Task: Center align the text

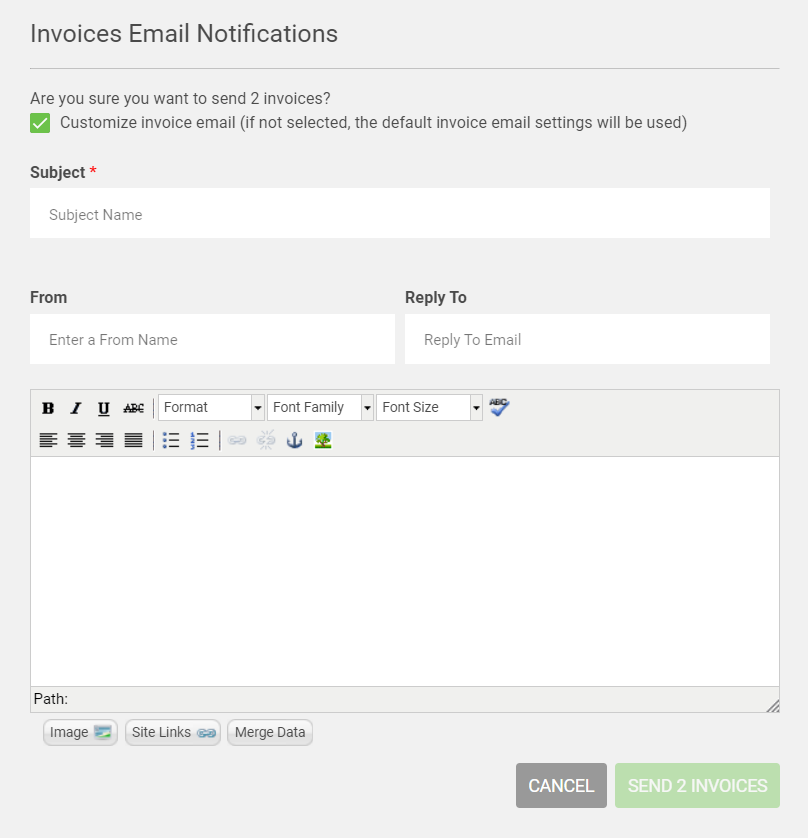Action: click(x=76, y=440)
